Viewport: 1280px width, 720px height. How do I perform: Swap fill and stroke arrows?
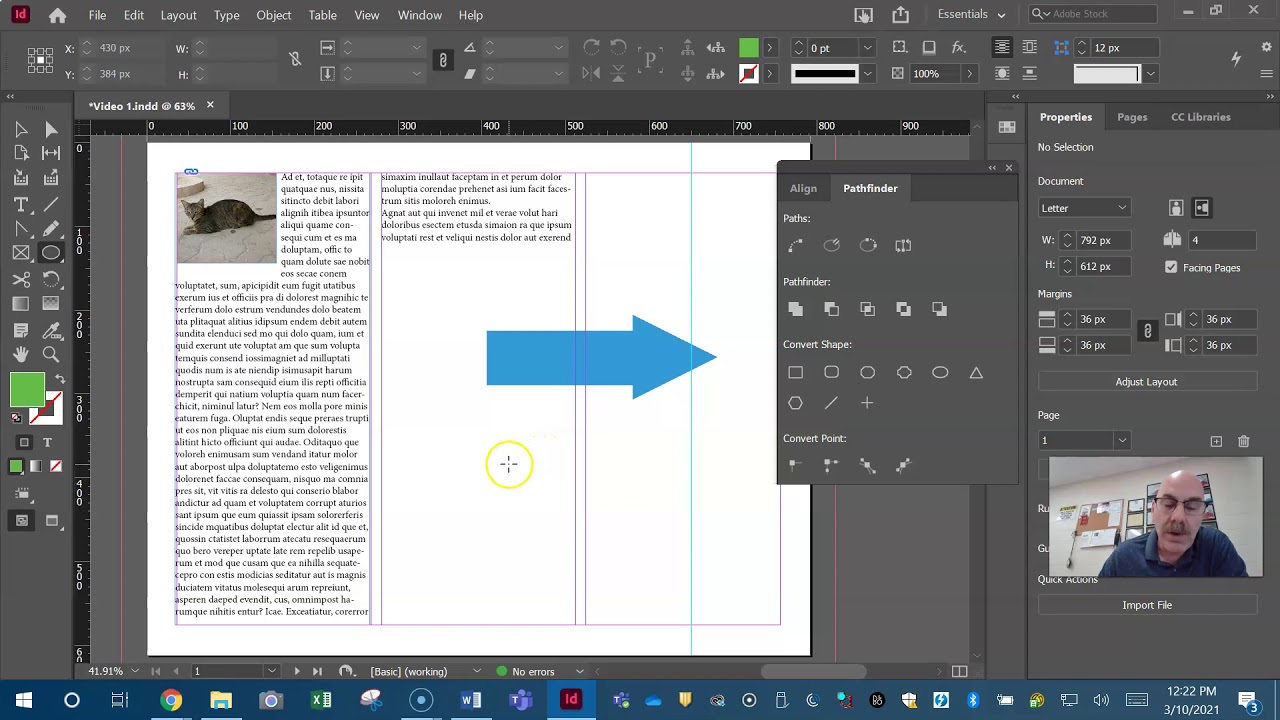coord(60,379)
